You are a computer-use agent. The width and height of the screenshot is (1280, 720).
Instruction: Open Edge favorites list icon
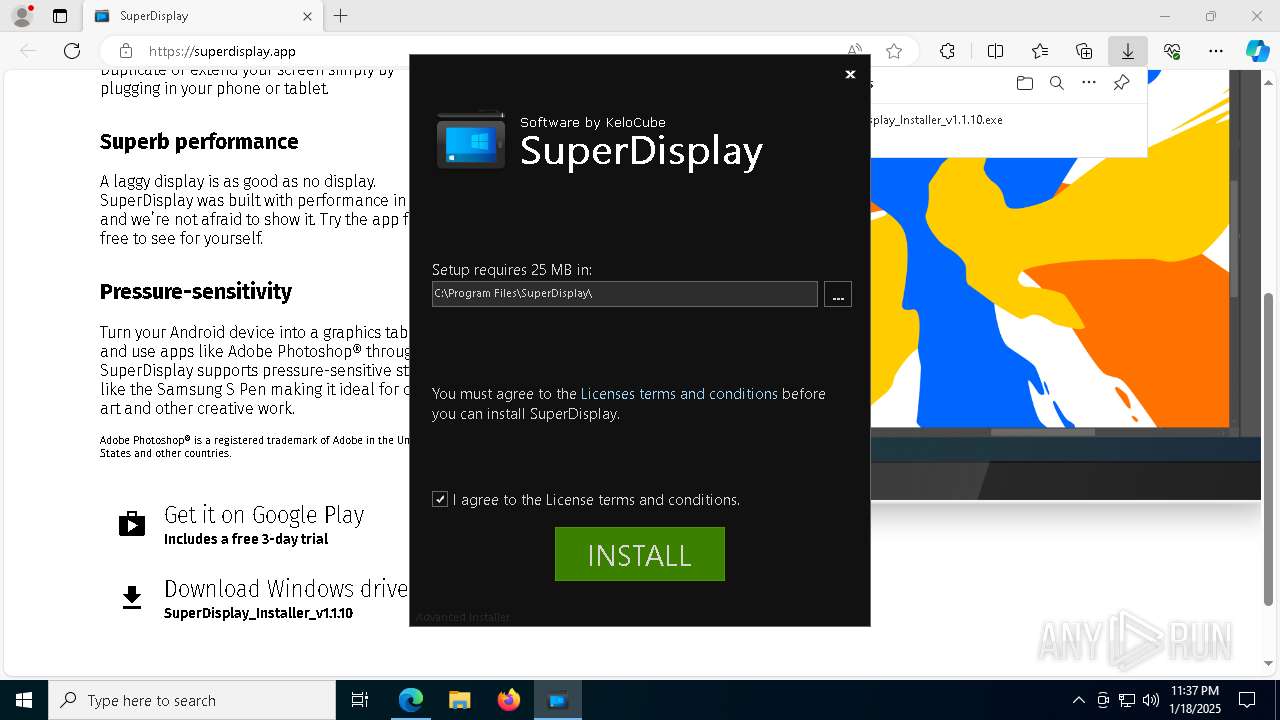[1040, 51]
